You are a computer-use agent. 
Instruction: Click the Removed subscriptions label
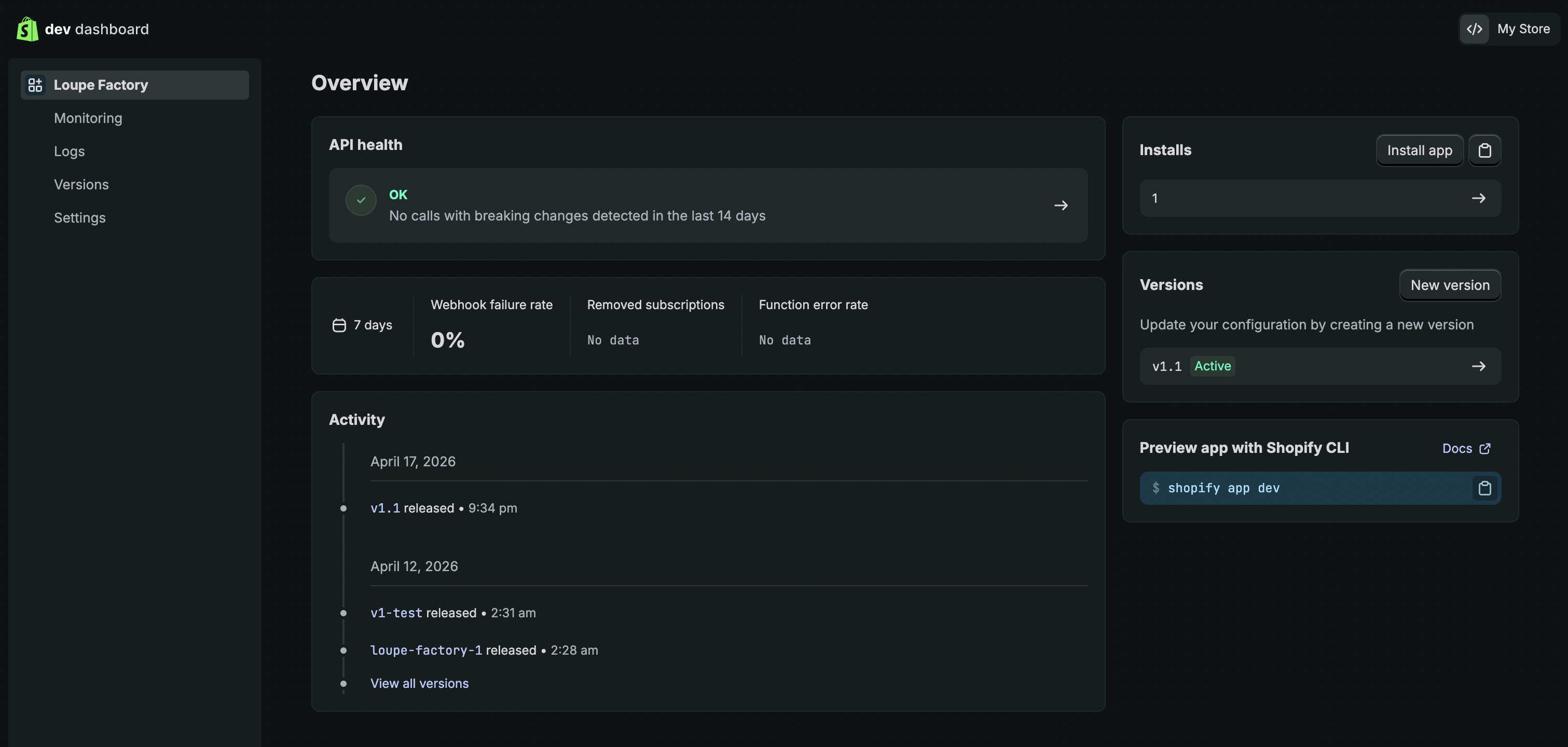[655, 305]
